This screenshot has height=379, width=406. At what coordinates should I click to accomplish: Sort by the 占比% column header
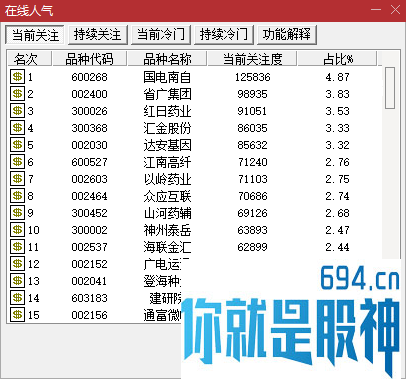point(337,59)
